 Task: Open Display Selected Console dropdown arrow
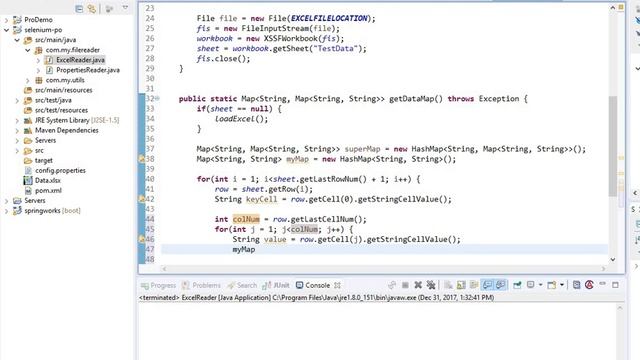(x=540, y=285)
